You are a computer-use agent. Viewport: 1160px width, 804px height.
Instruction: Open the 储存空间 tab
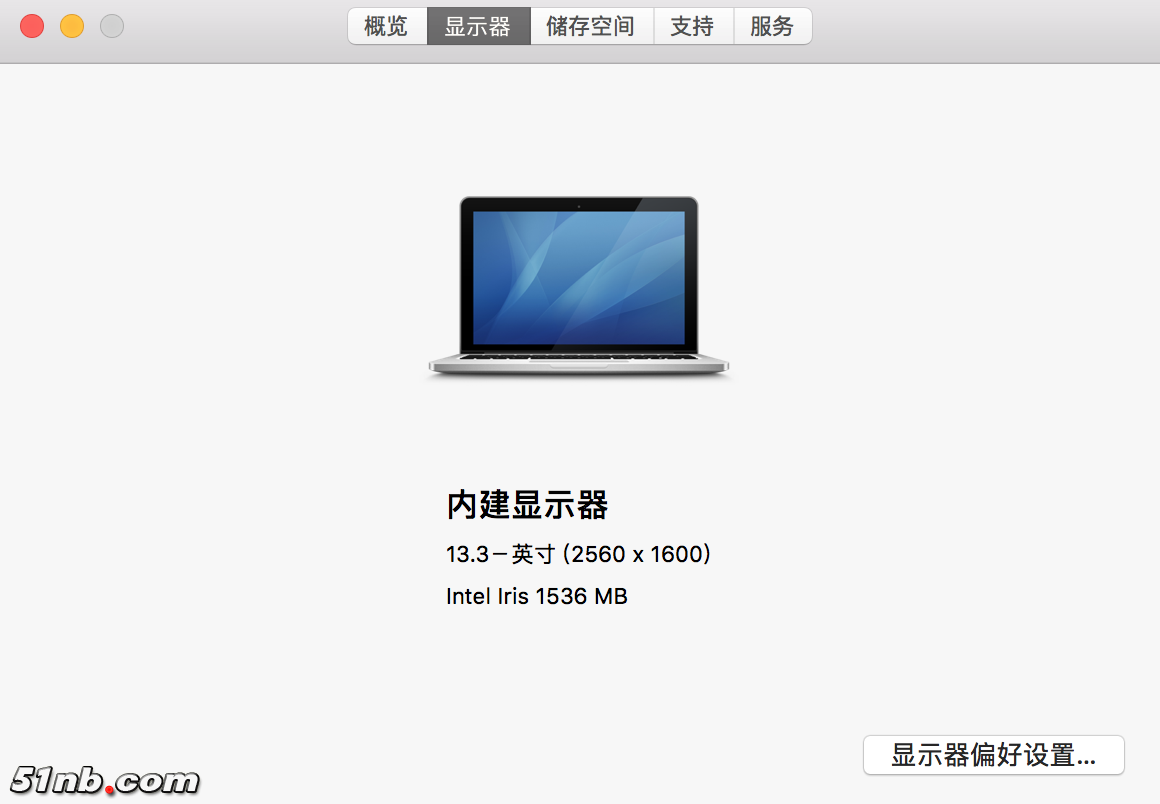592,27
